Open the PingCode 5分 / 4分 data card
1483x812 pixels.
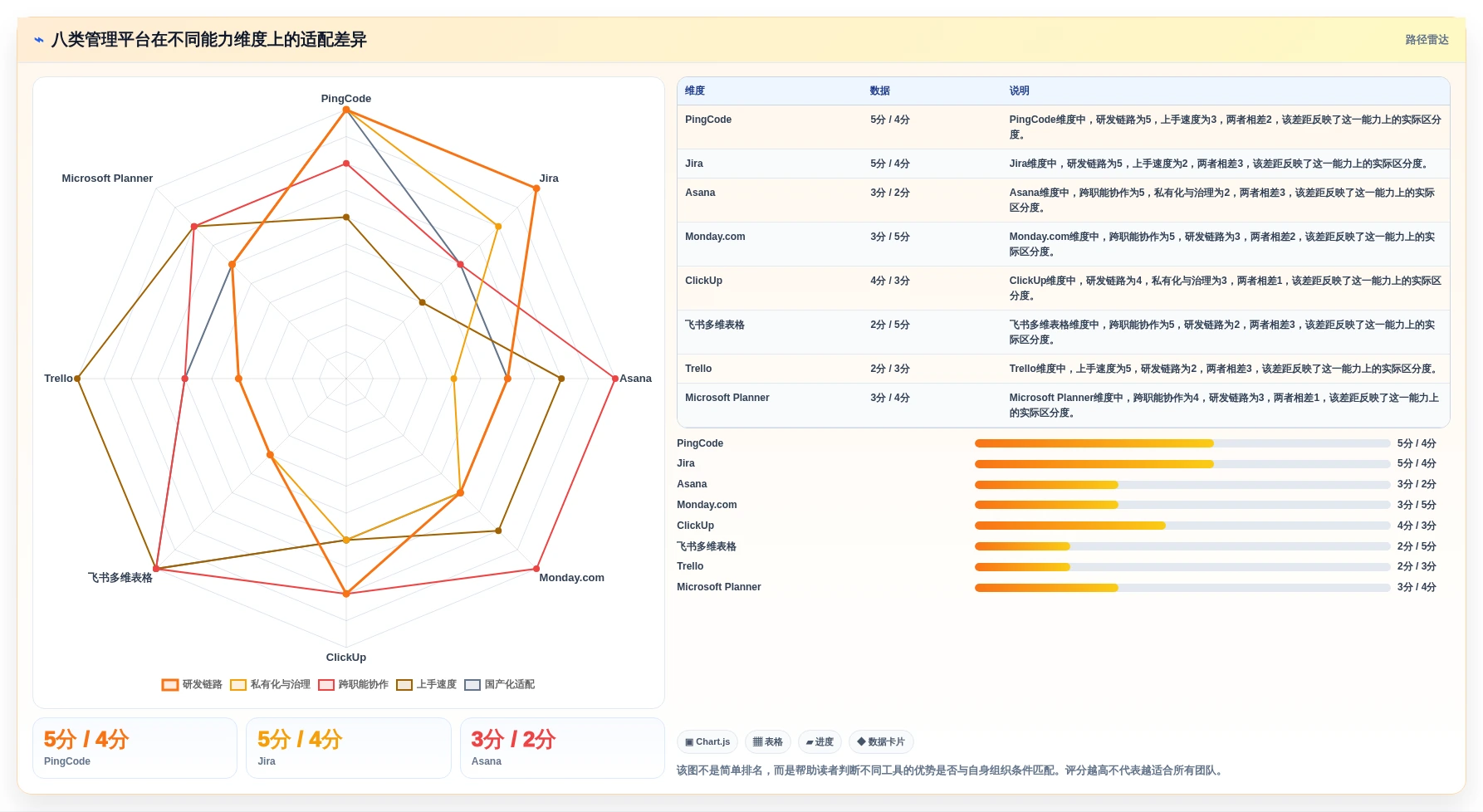coord(135,748)
